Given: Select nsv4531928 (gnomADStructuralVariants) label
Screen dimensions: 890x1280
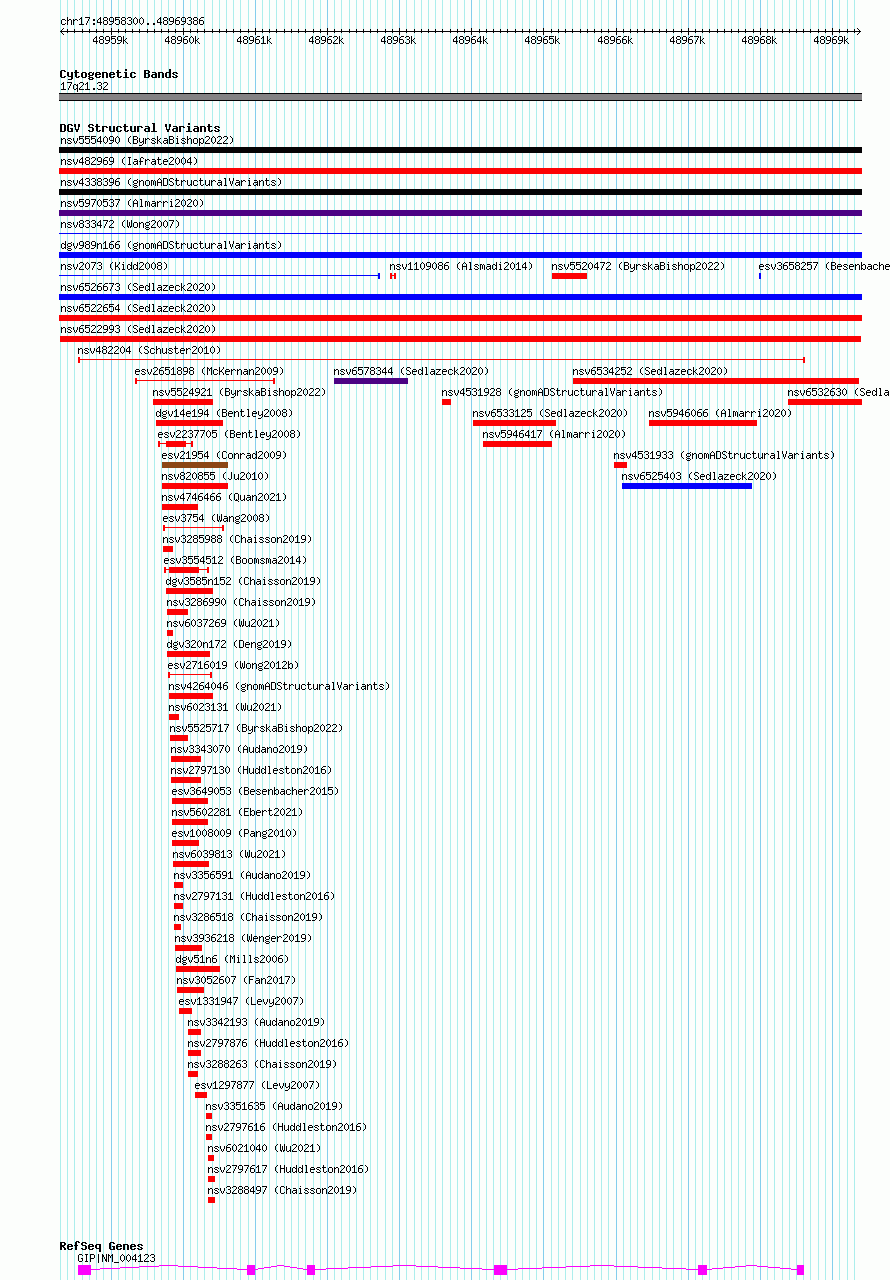Looking at the screenshot, I should pyautogui.click(x=552, y=392).
